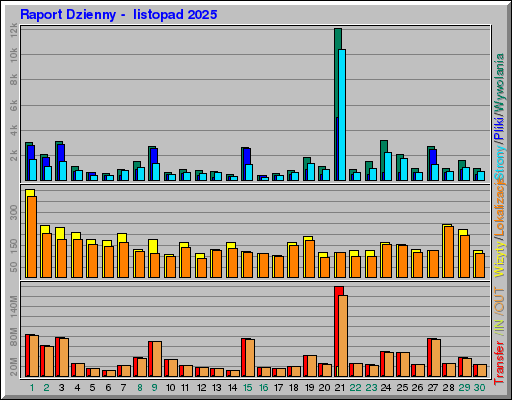Click the '2k' y-axis value
Screen dimensions: 512x400
pos(14,155)
